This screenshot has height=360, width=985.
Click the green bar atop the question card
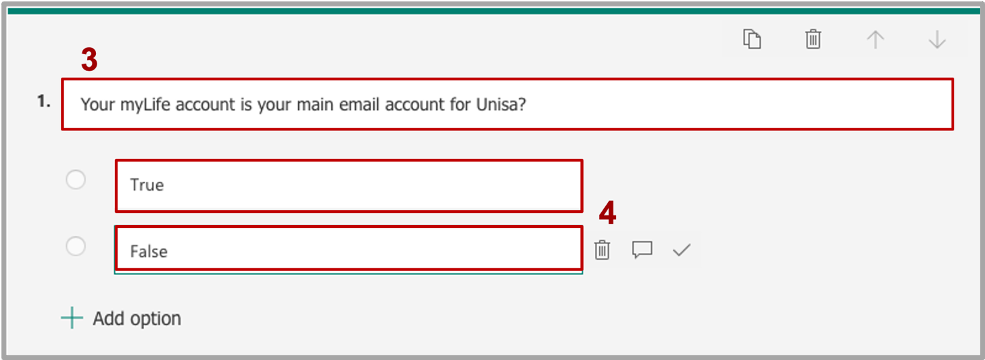(493, 11)
